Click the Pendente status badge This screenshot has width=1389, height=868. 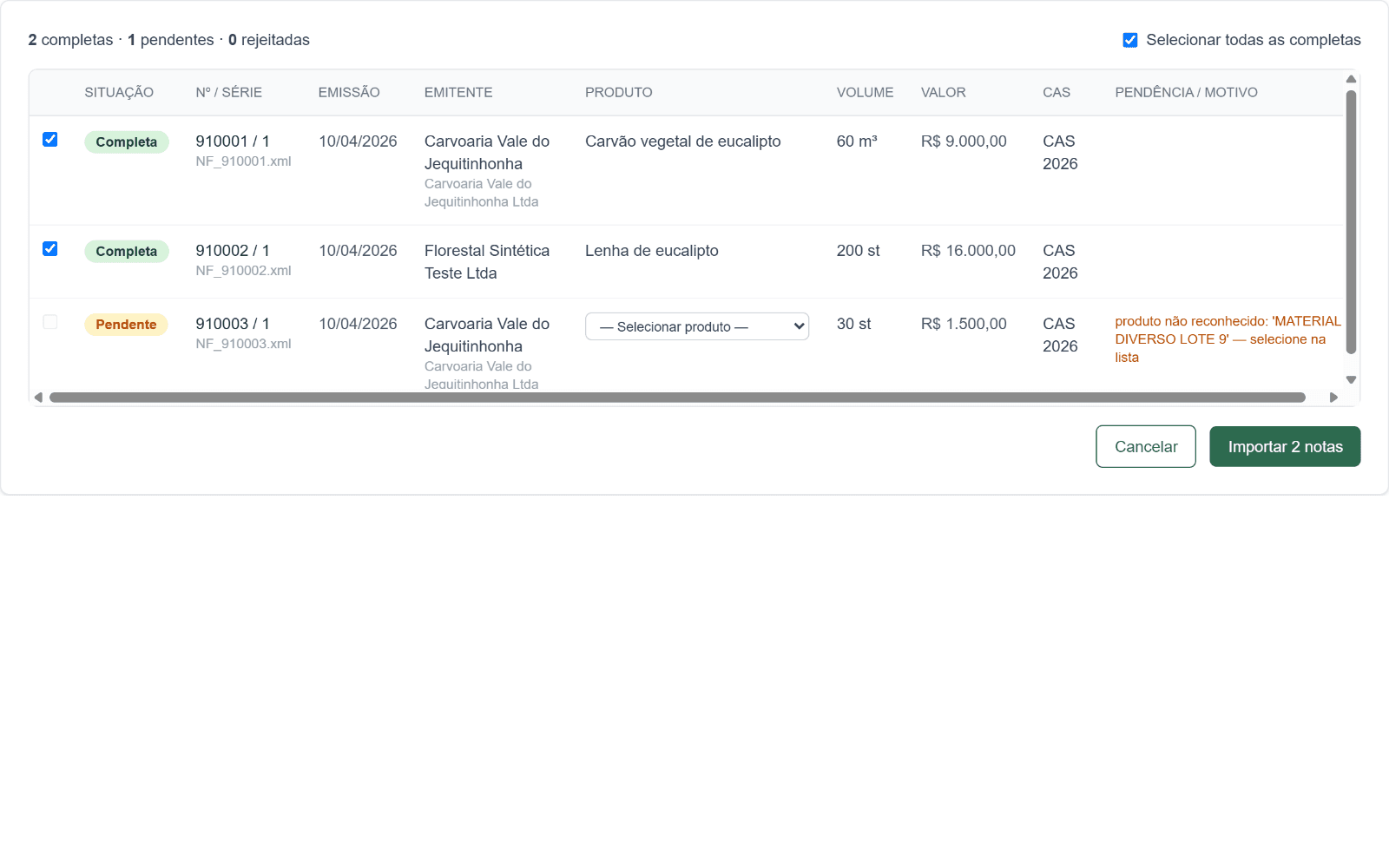[x=126, y=325]
